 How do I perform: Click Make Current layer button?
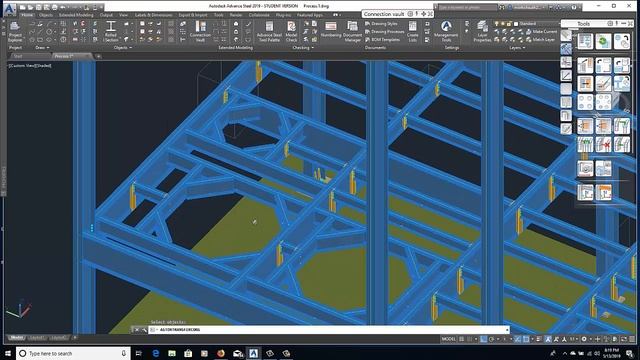coord(542,31)
